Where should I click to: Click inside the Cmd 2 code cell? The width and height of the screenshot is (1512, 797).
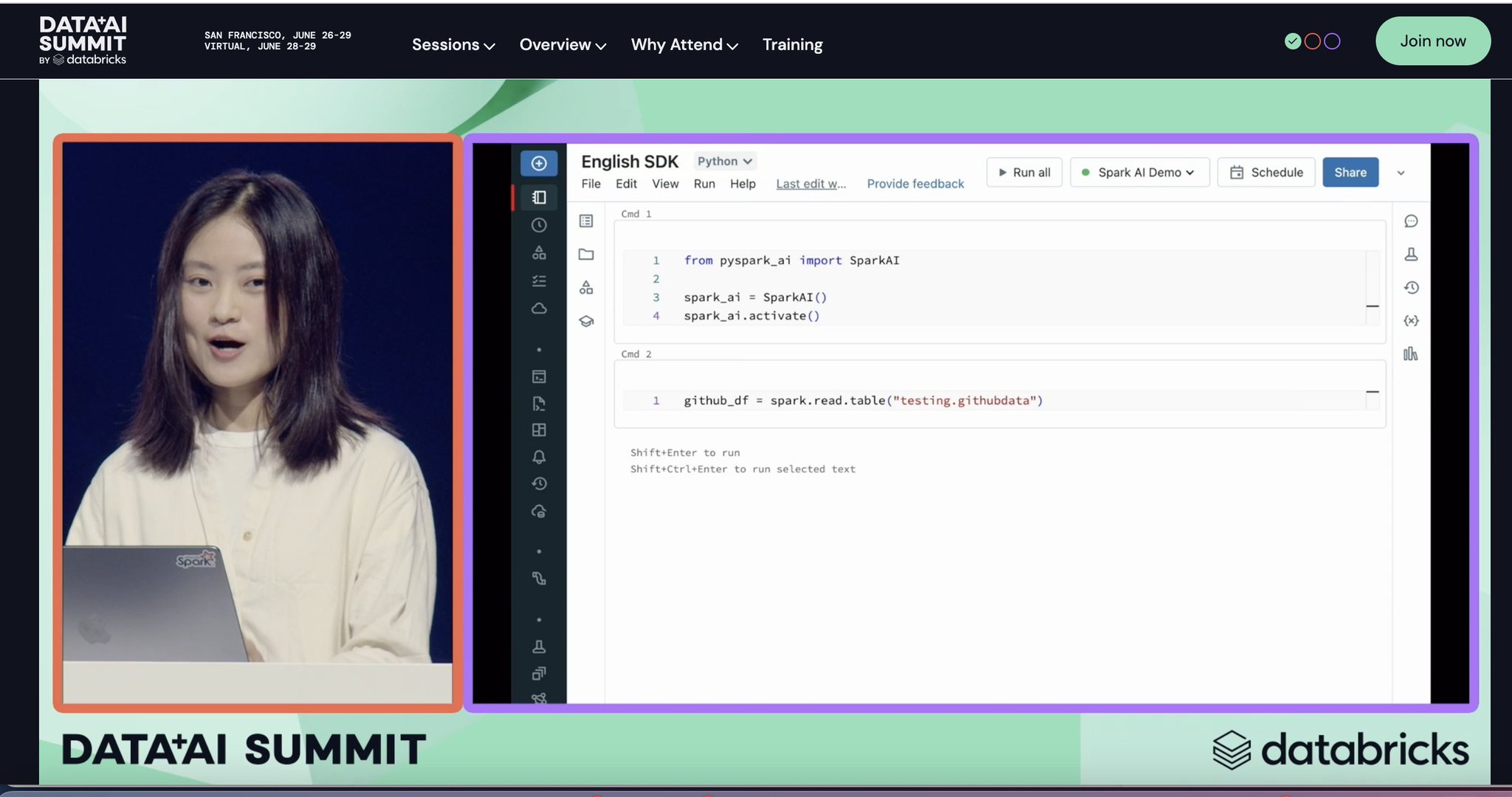coord(960,399)
